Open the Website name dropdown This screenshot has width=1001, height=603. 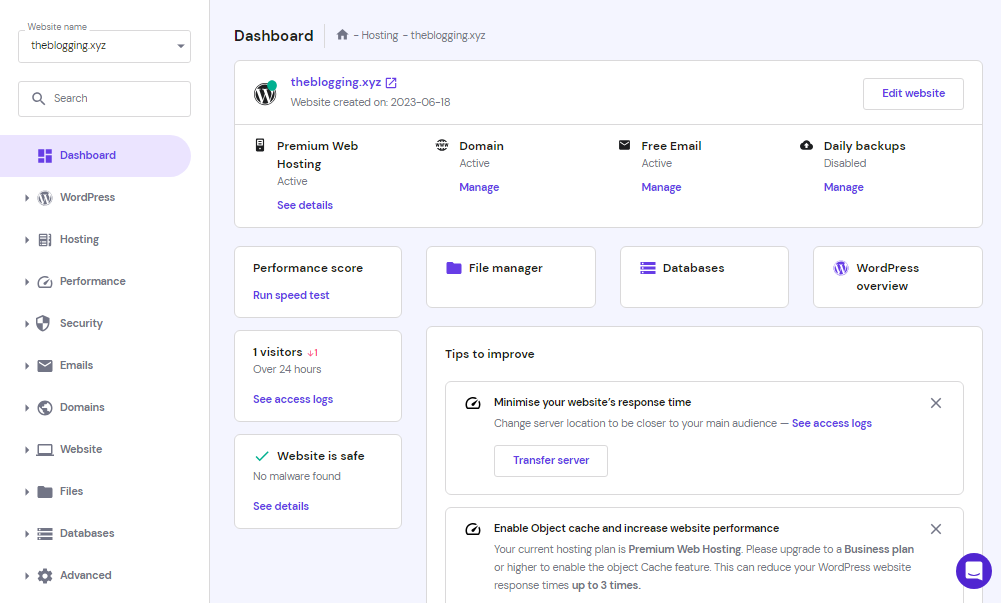pos(104,45)
